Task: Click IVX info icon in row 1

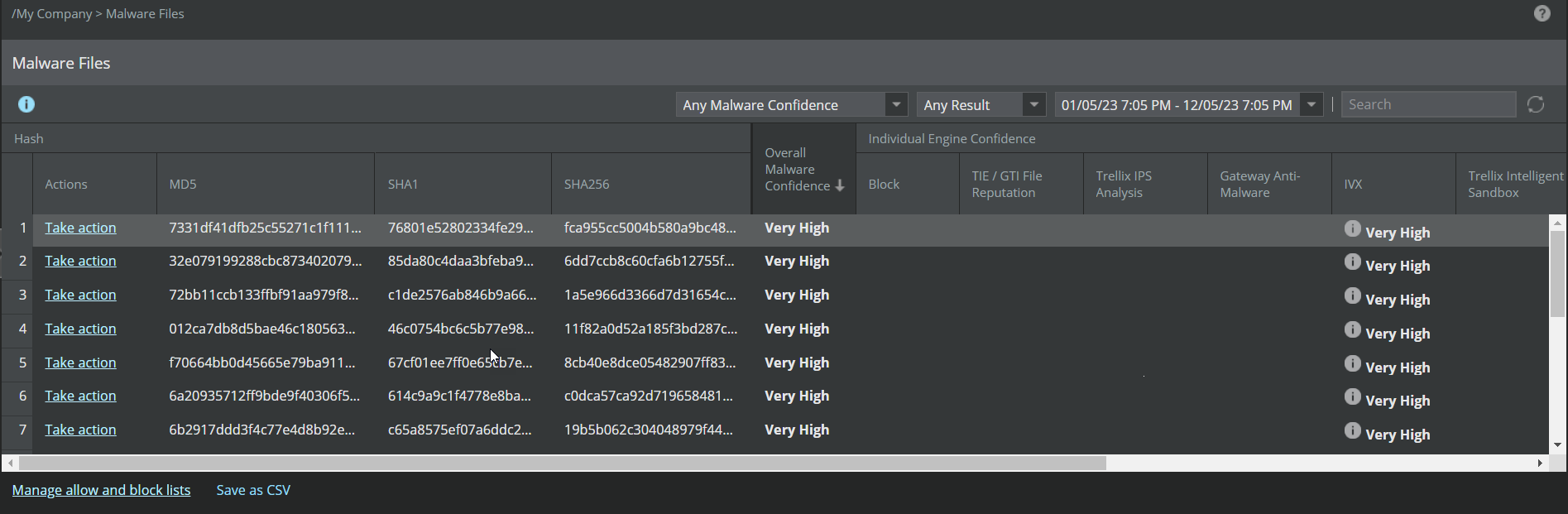Action: point(1352,228)
